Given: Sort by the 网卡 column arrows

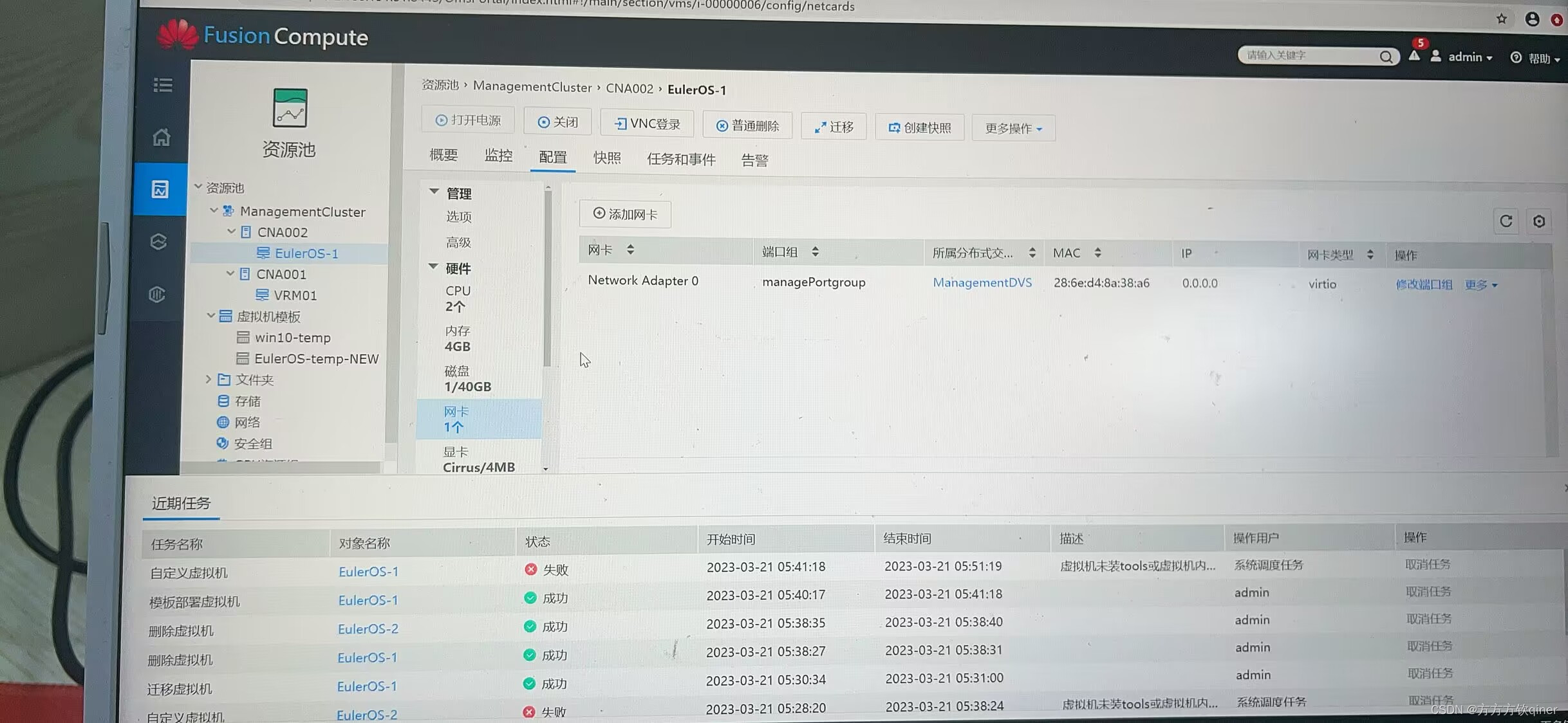Looking at the screenshot, I should 630,250.
